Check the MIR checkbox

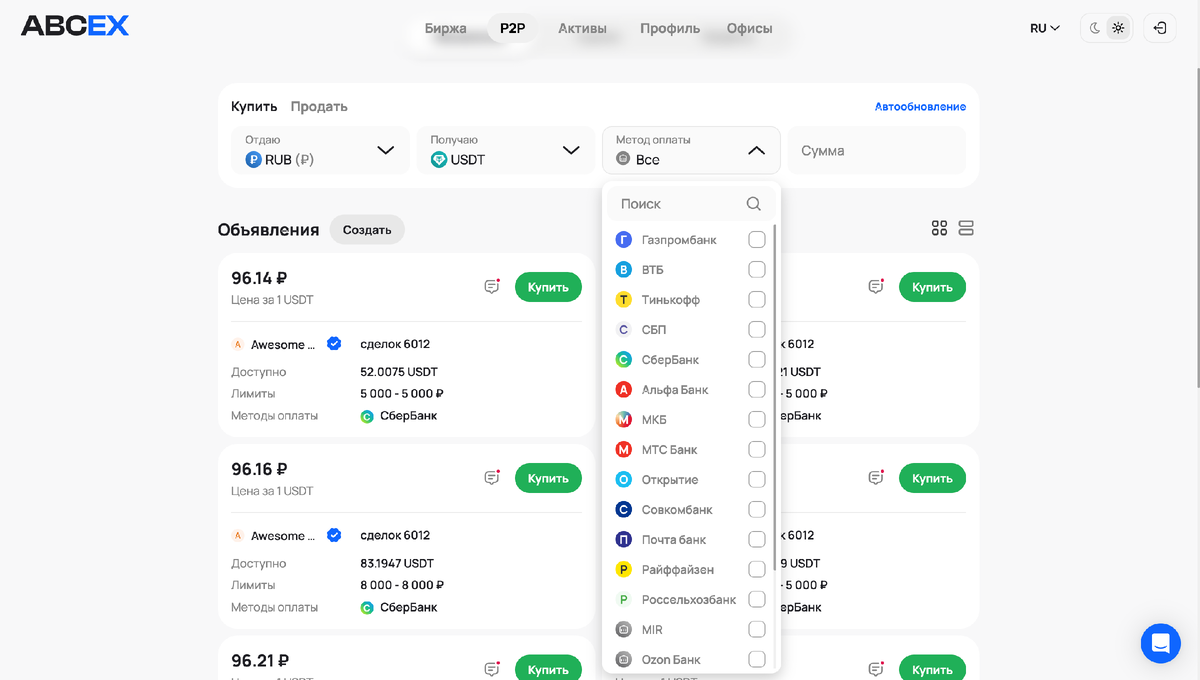(x=757, y=630)
